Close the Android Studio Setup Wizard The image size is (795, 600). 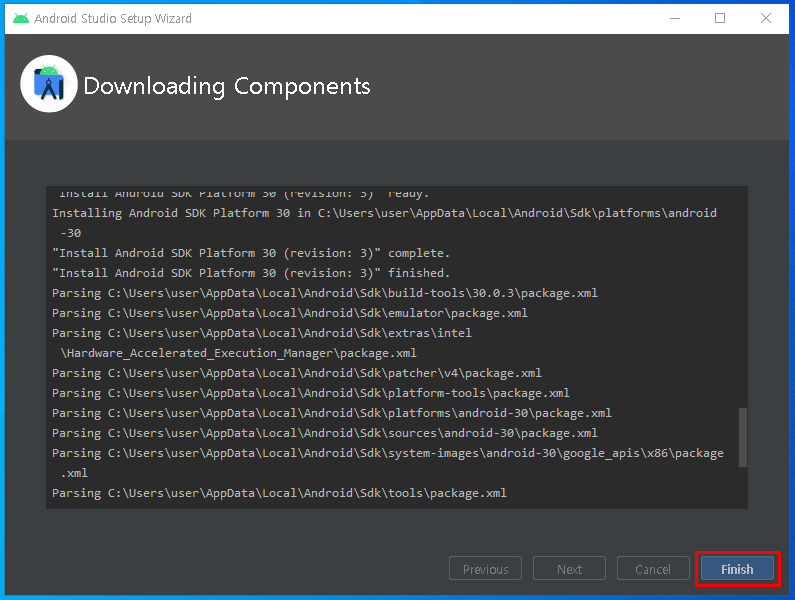point(766,18)
